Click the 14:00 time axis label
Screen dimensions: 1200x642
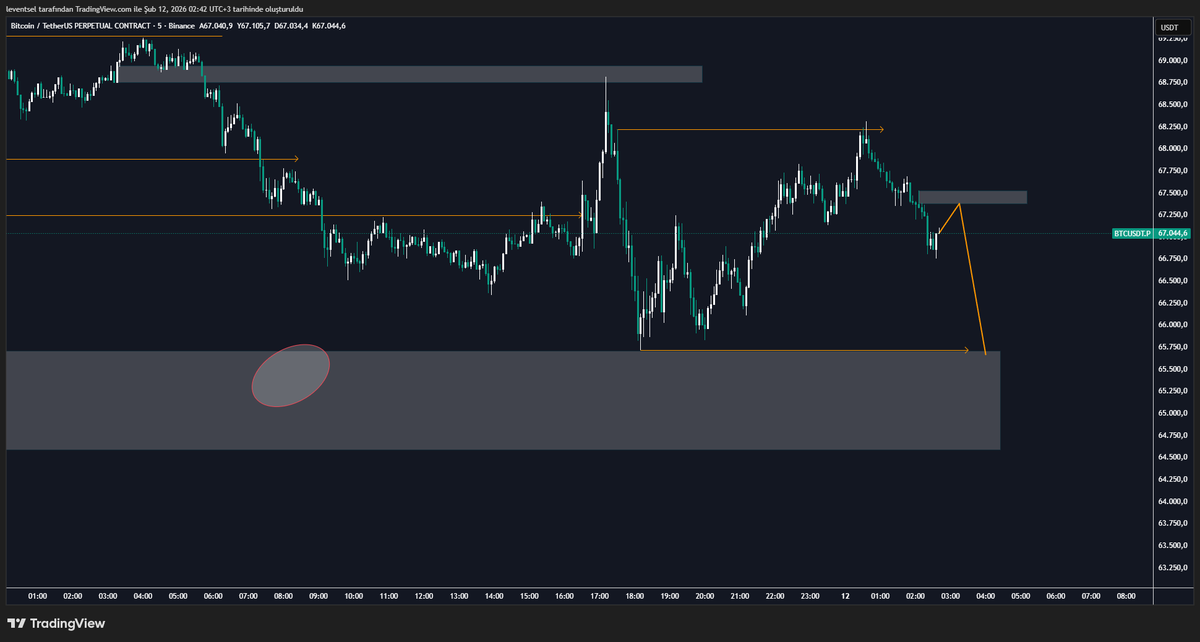tap(493, 596)
